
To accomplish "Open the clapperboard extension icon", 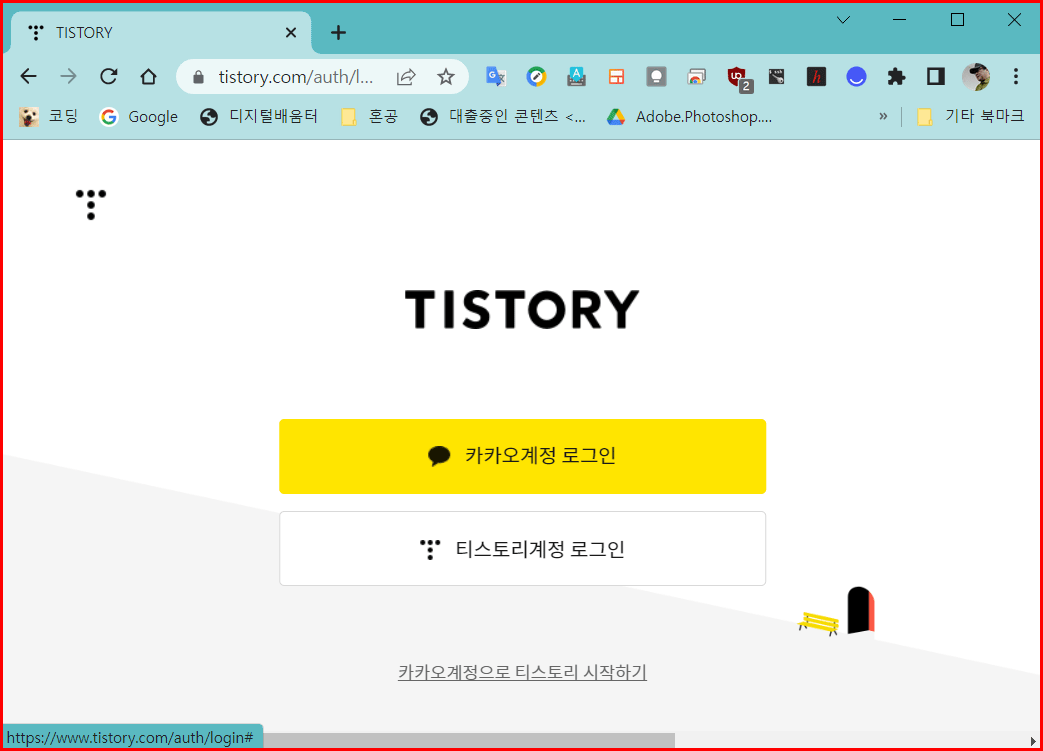I will 776,77.
